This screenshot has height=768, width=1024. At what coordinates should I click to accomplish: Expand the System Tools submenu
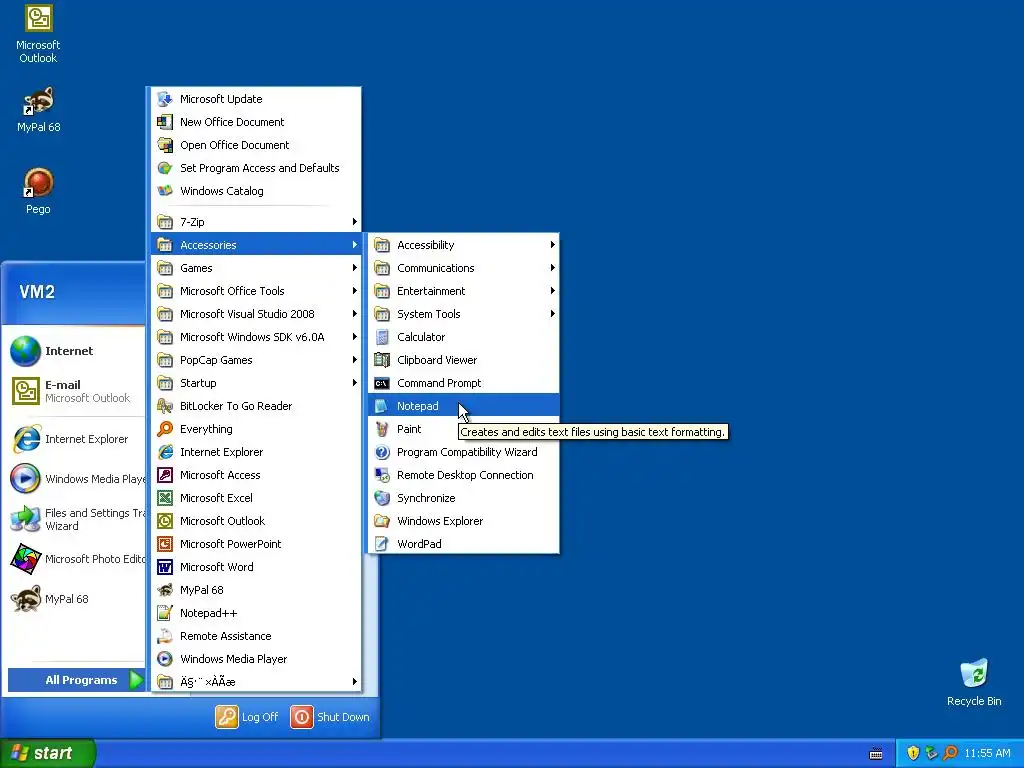[x=464, y=314]
